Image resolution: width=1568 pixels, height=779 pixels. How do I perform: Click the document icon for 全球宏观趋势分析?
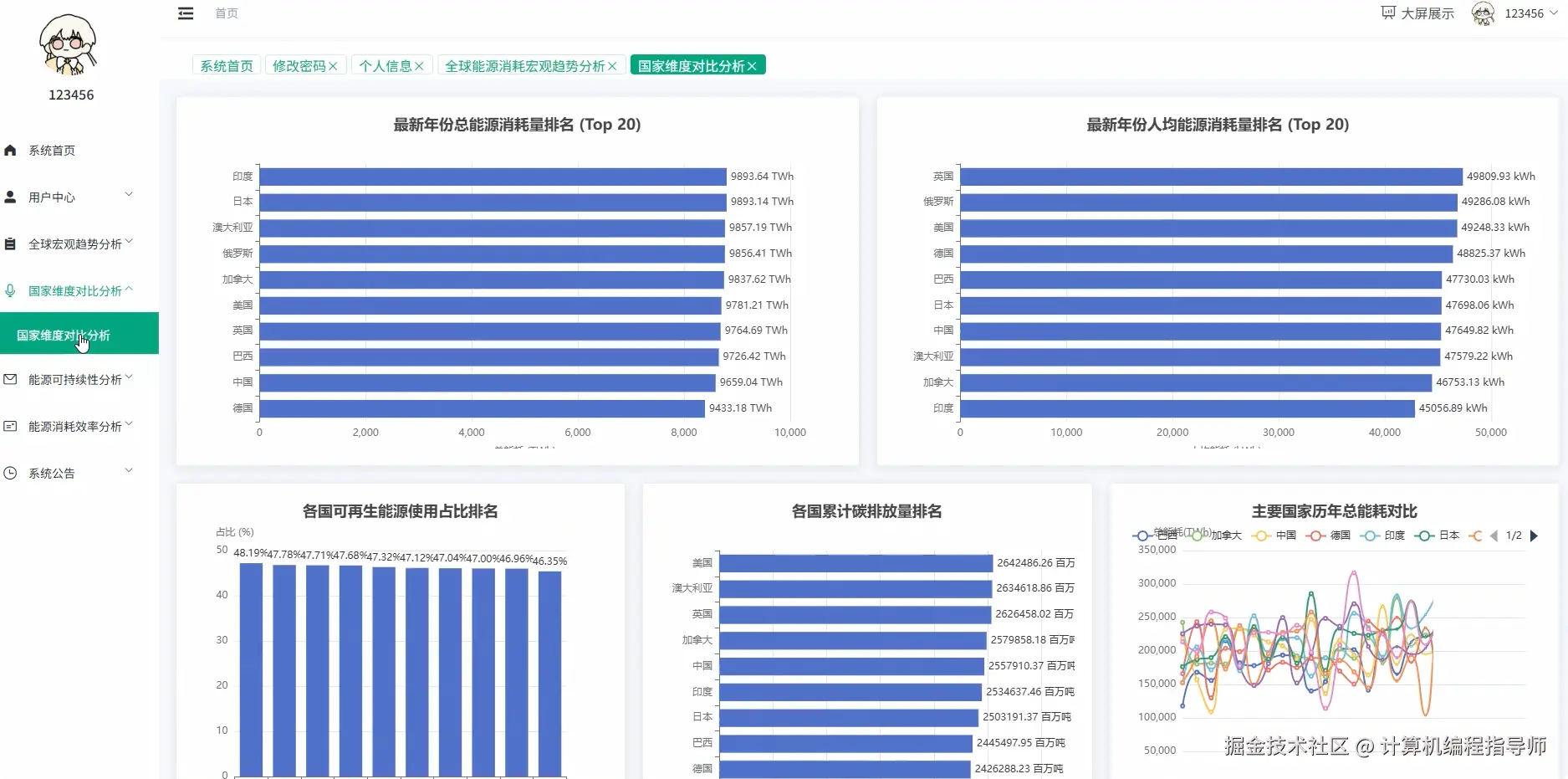[10, 243]
